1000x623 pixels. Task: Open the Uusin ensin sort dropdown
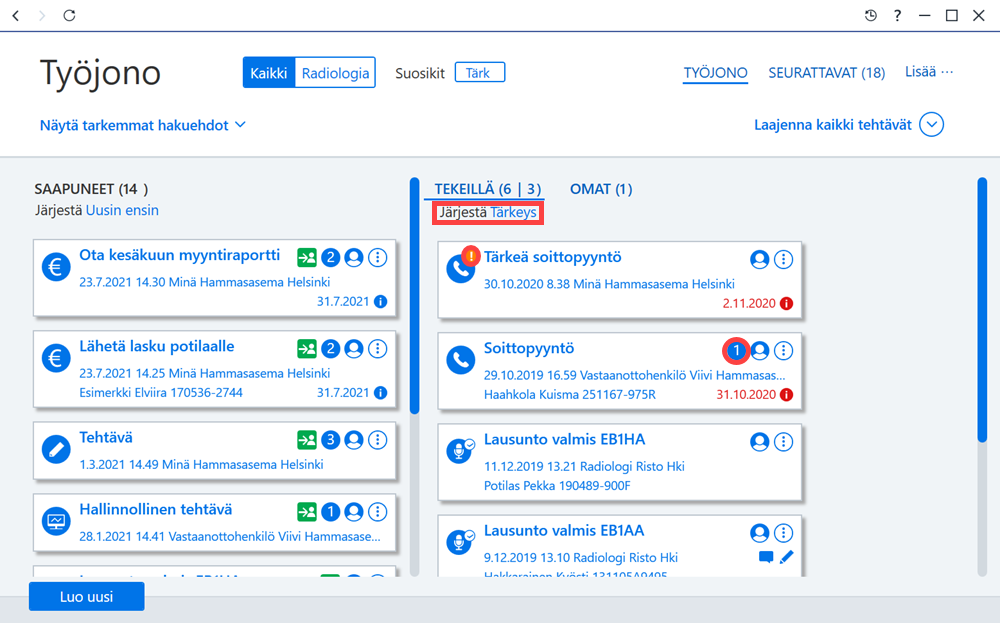tap(122, 210)
